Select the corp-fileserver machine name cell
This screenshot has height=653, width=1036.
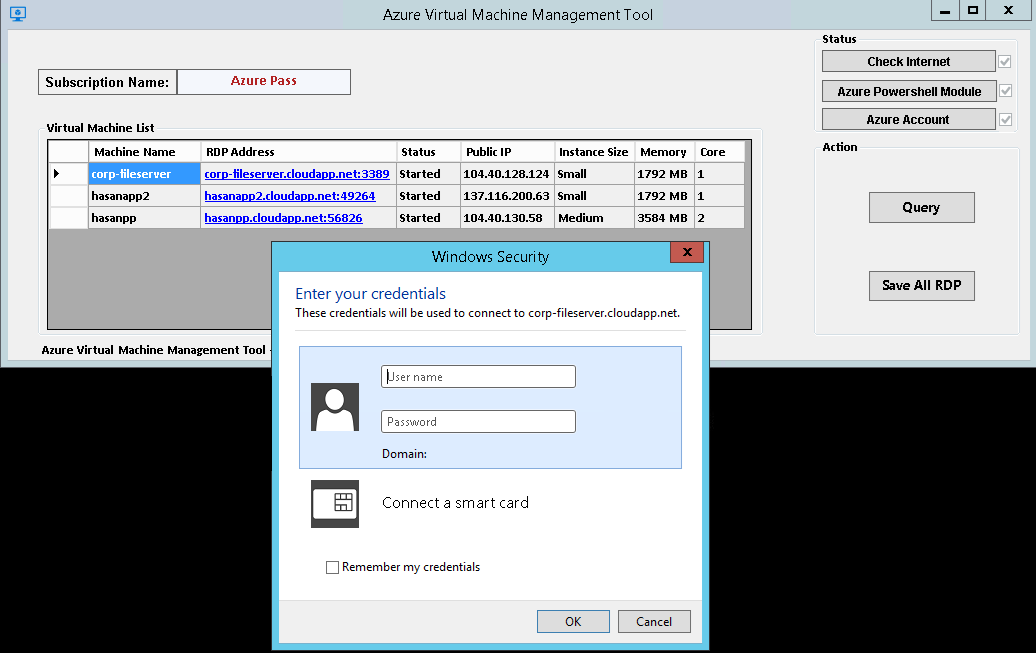(x=145, y=174)
